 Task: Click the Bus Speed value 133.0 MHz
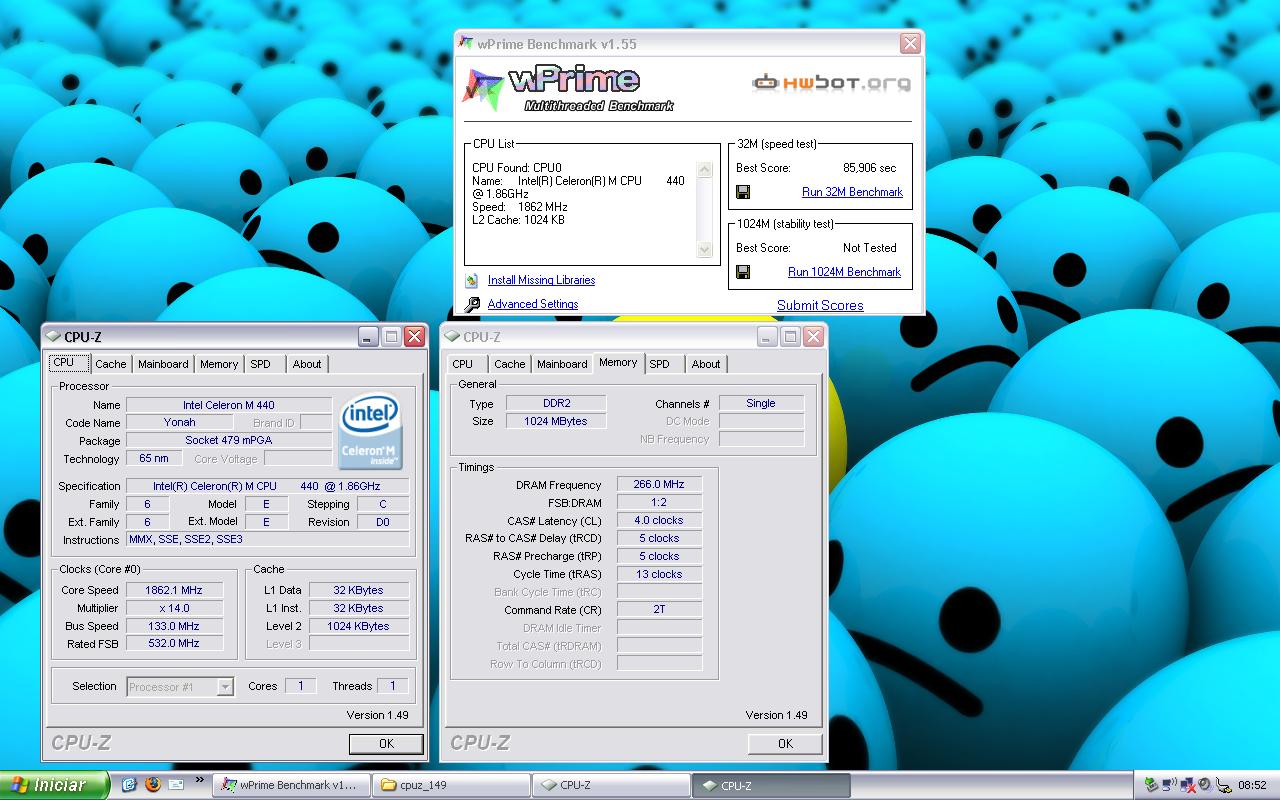click(x=174, y=626)
